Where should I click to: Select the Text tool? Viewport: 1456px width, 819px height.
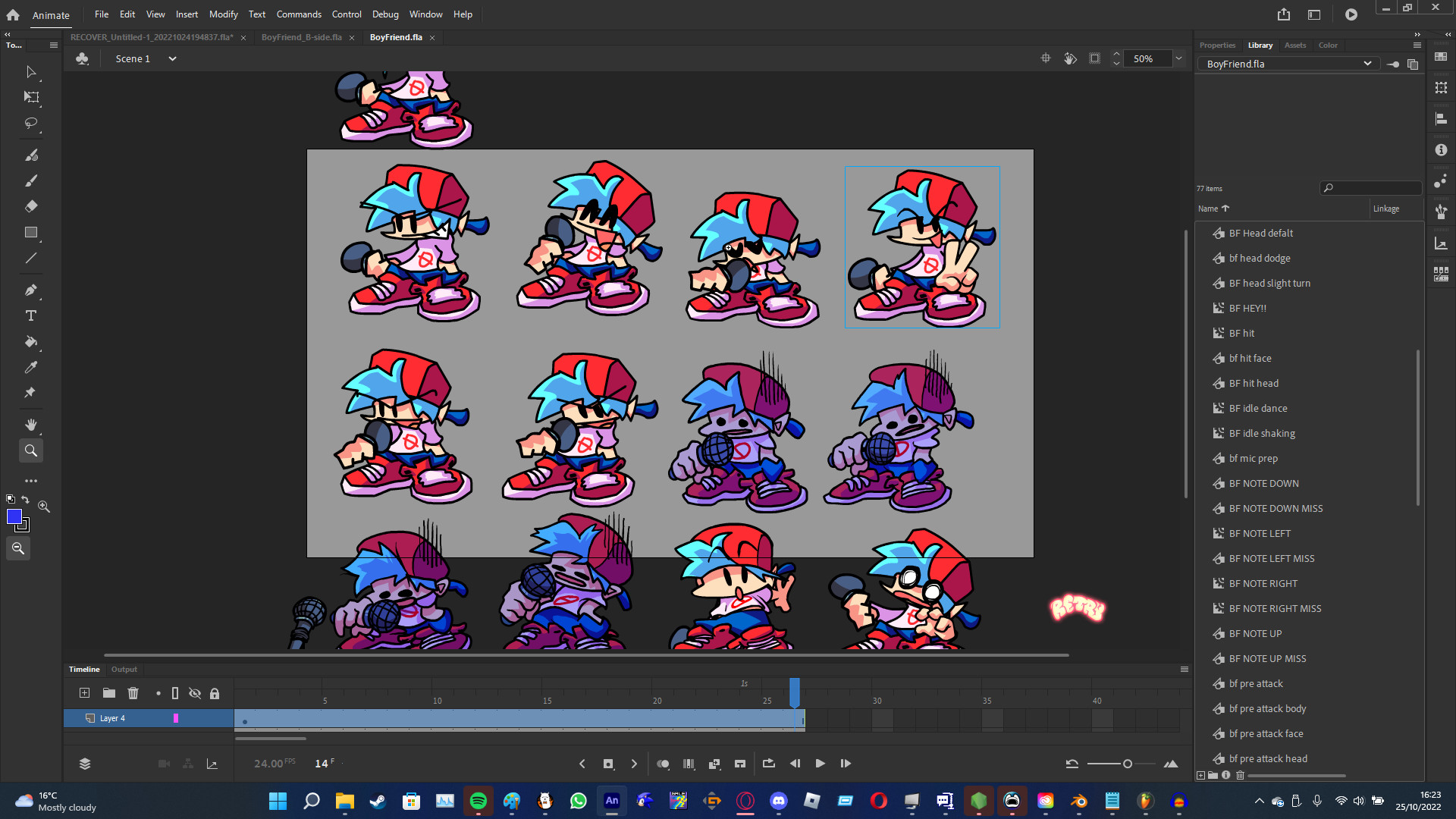click(x=31, y=315)
